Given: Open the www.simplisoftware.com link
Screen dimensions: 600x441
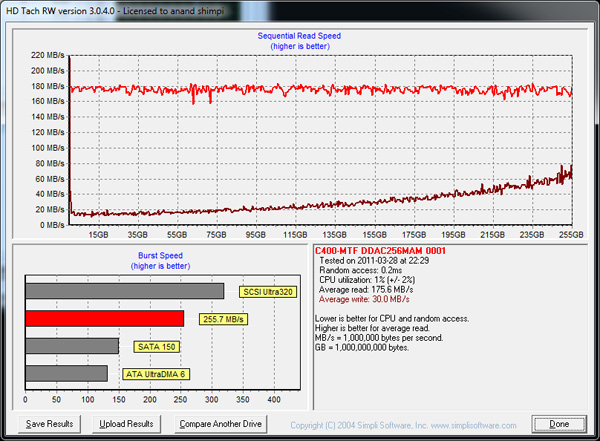Looking at the screenshot, I should pos(473,425).
